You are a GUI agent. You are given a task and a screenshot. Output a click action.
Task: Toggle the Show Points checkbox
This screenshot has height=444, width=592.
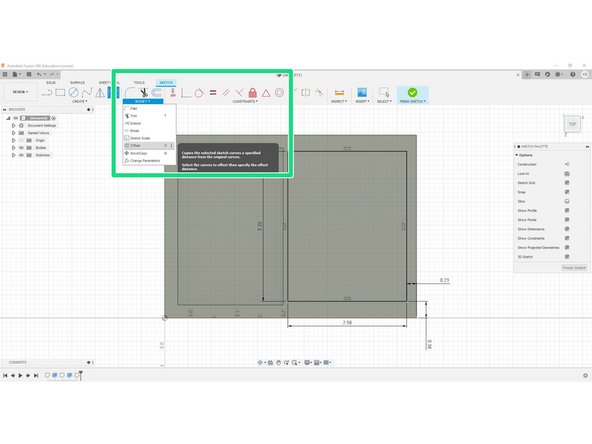coord(567,220)
